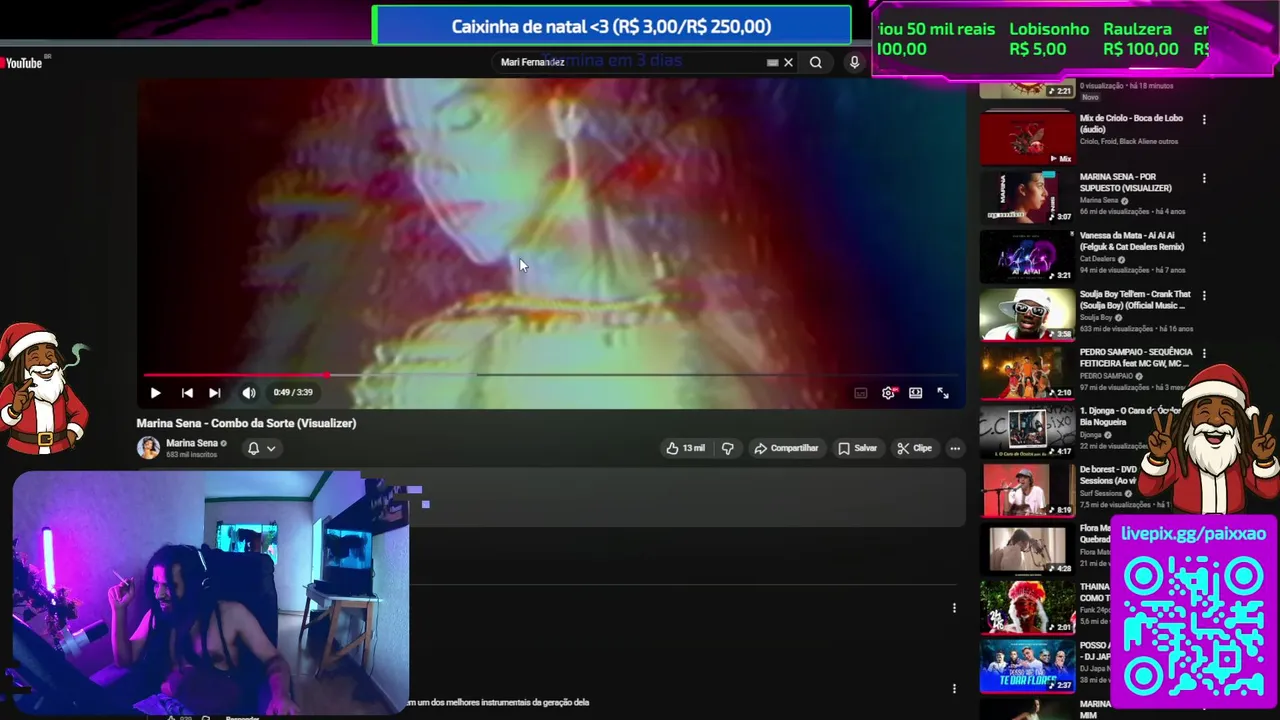Open first comment's three-dot options menu
The width and height of the screenshot is (1280, 720).
[954, 608]
